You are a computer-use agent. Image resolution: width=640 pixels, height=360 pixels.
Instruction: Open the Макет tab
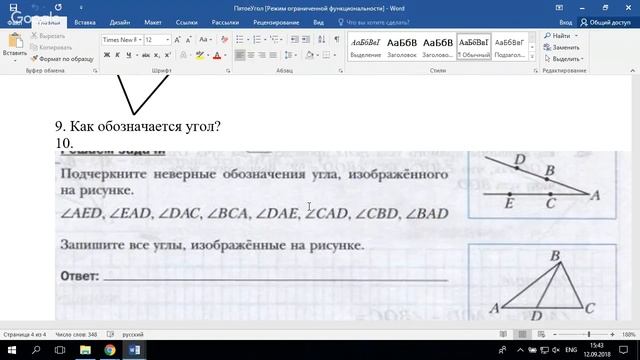[153, 22]
